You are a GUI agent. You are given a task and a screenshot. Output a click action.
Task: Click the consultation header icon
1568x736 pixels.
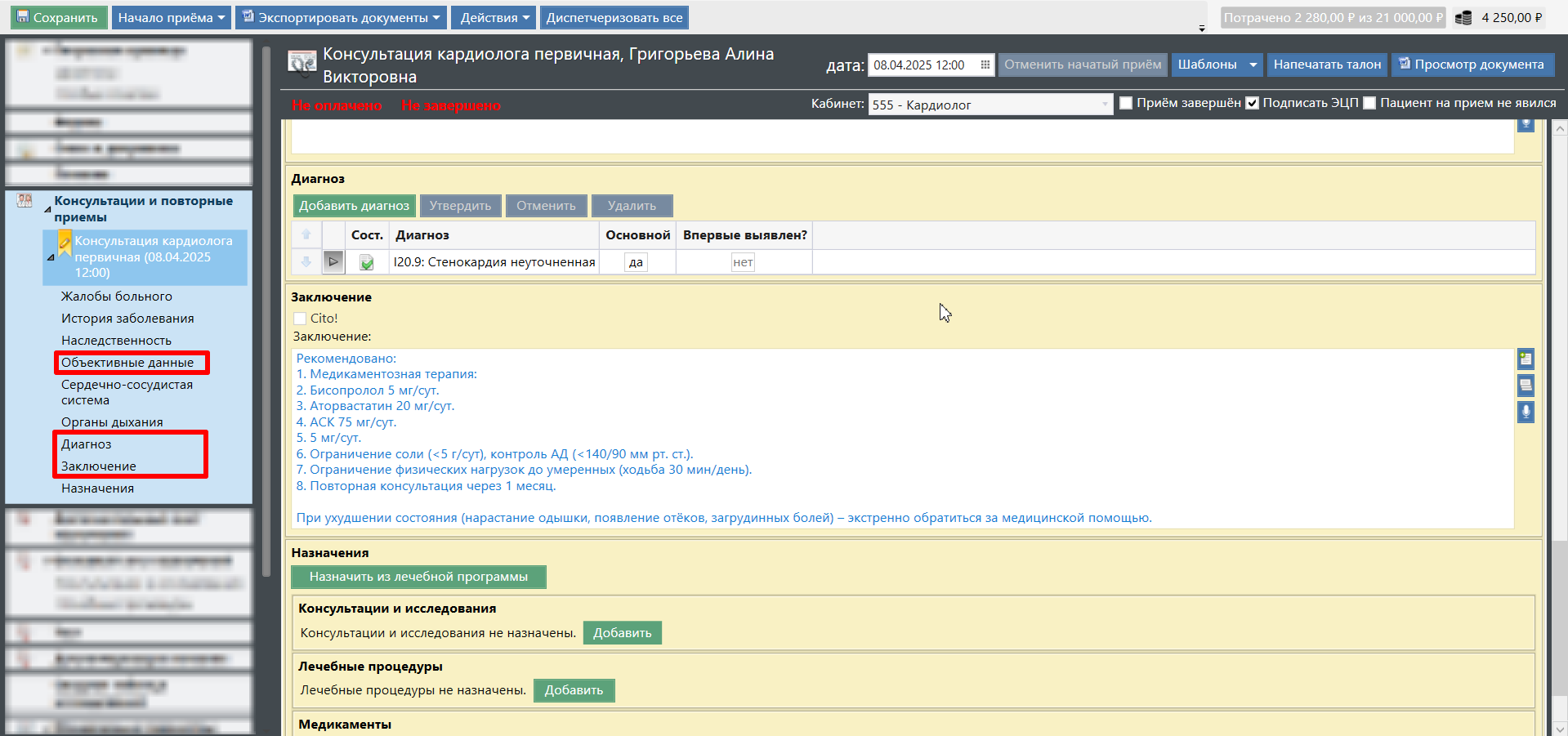coord(302,64)
